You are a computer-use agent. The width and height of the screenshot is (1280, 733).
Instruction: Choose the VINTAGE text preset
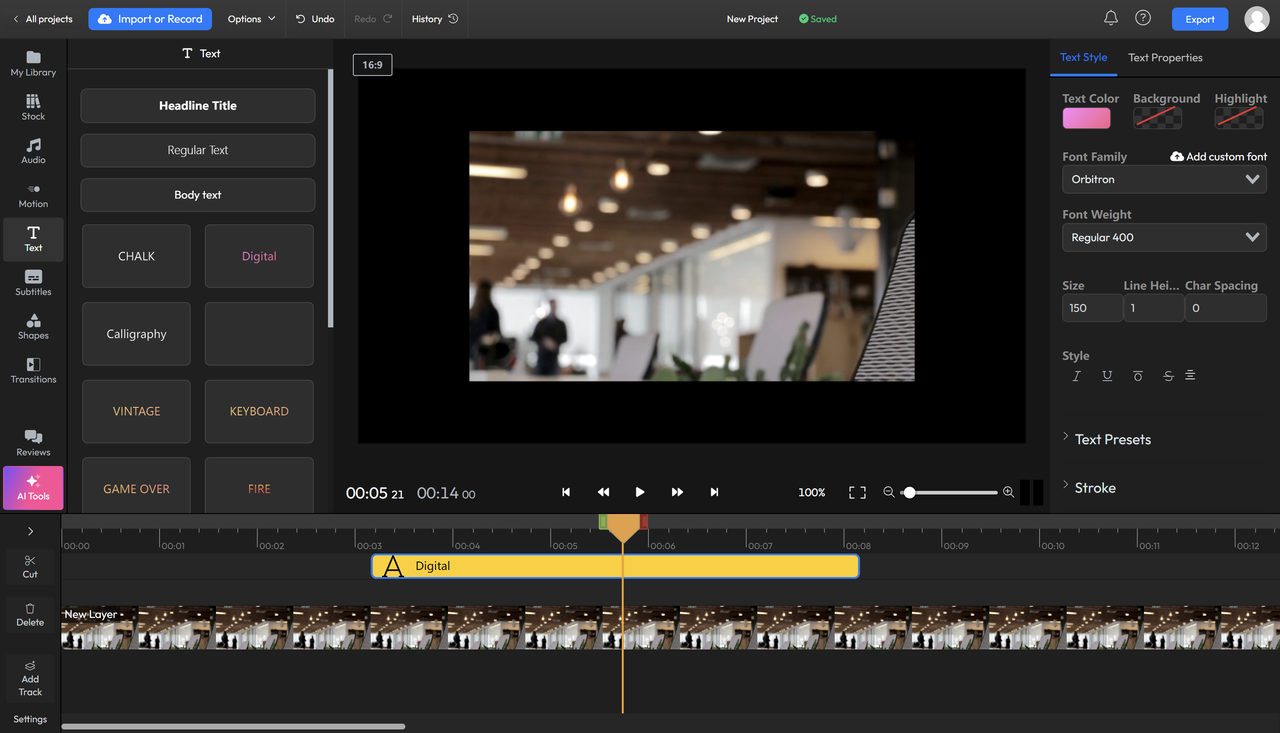136,411
